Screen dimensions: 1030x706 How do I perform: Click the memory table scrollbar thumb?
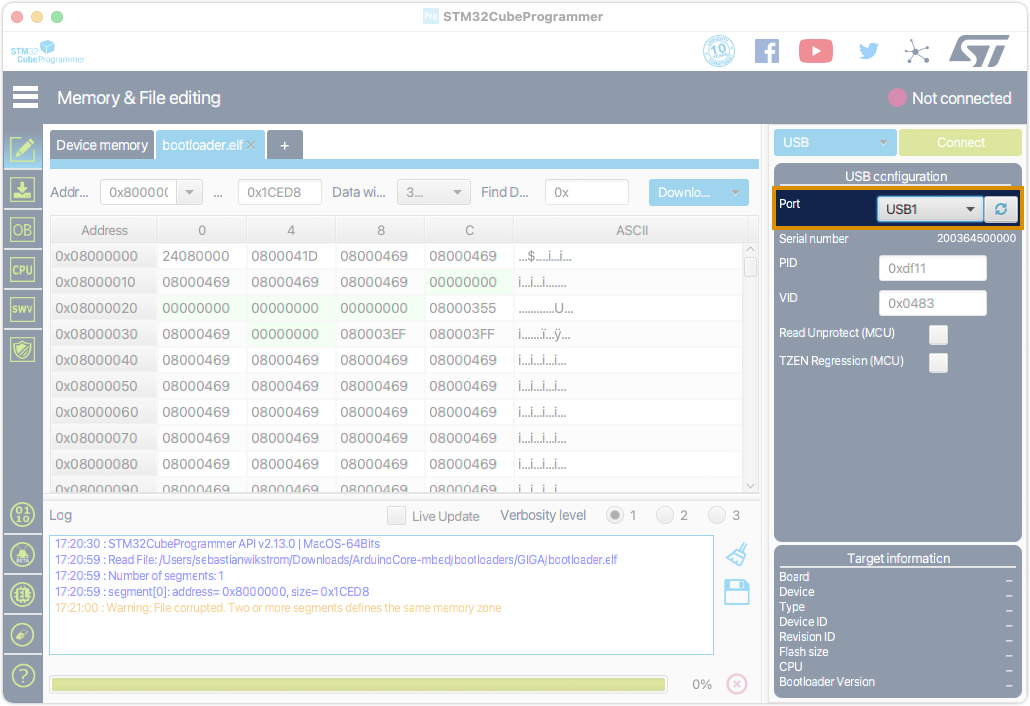(x=750, y=267)
